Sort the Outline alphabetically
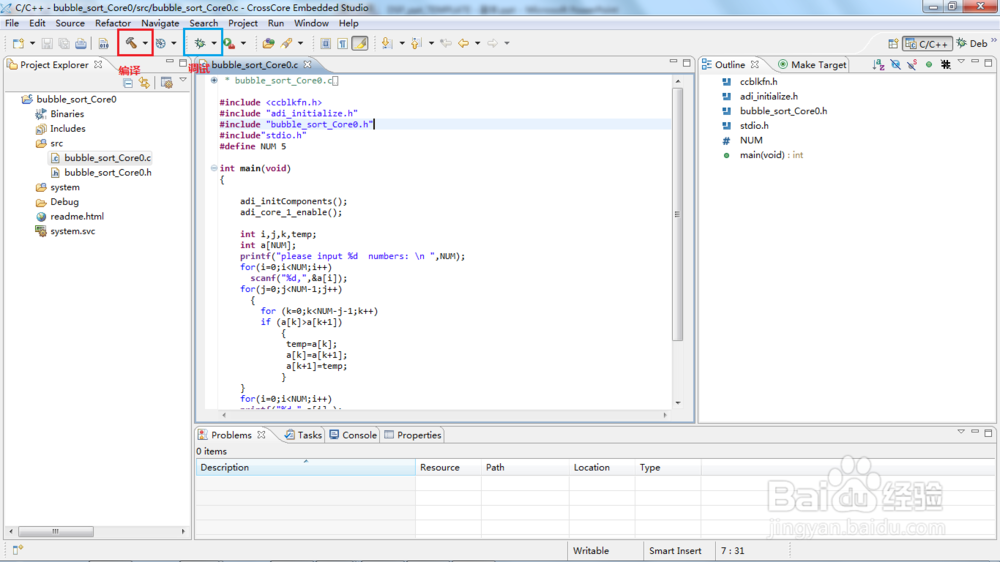 [878, 64]
